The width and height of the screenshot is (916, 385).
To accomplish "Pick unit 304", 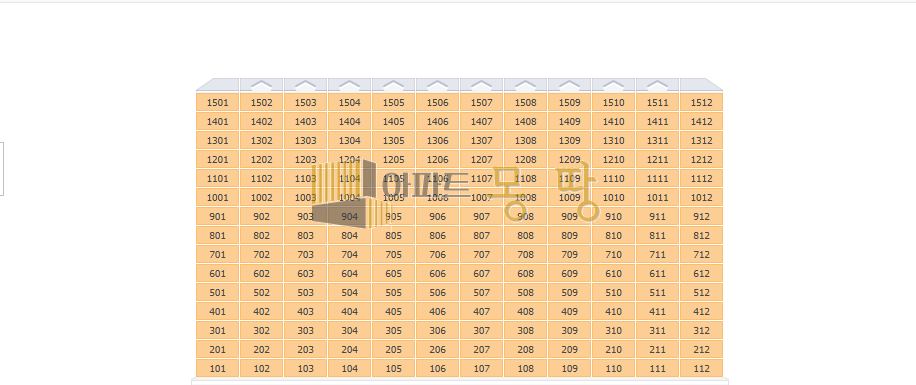I will point(349,331).
